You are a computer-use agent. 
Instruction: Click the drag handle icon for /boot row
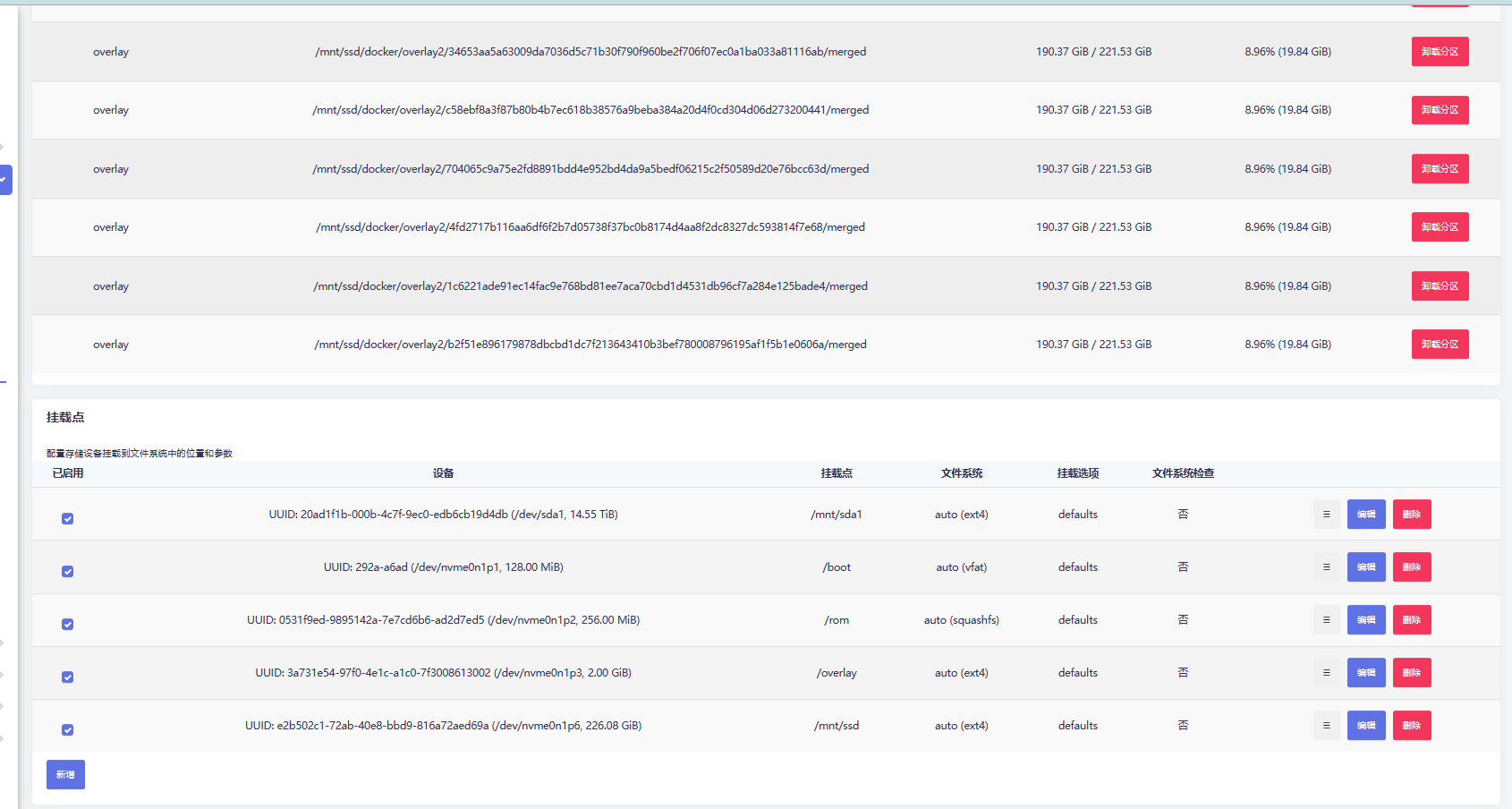(1326, 567)
